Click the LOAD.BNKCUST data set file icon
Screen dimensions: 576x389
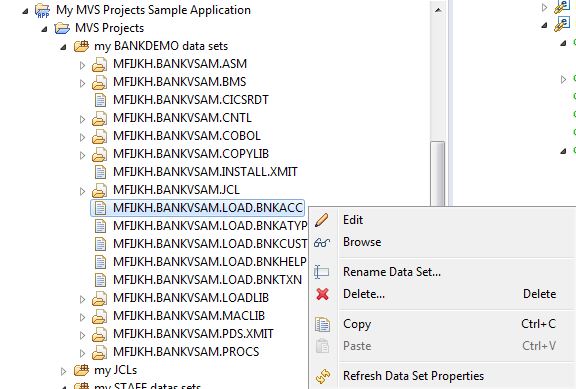coord(100,244)
